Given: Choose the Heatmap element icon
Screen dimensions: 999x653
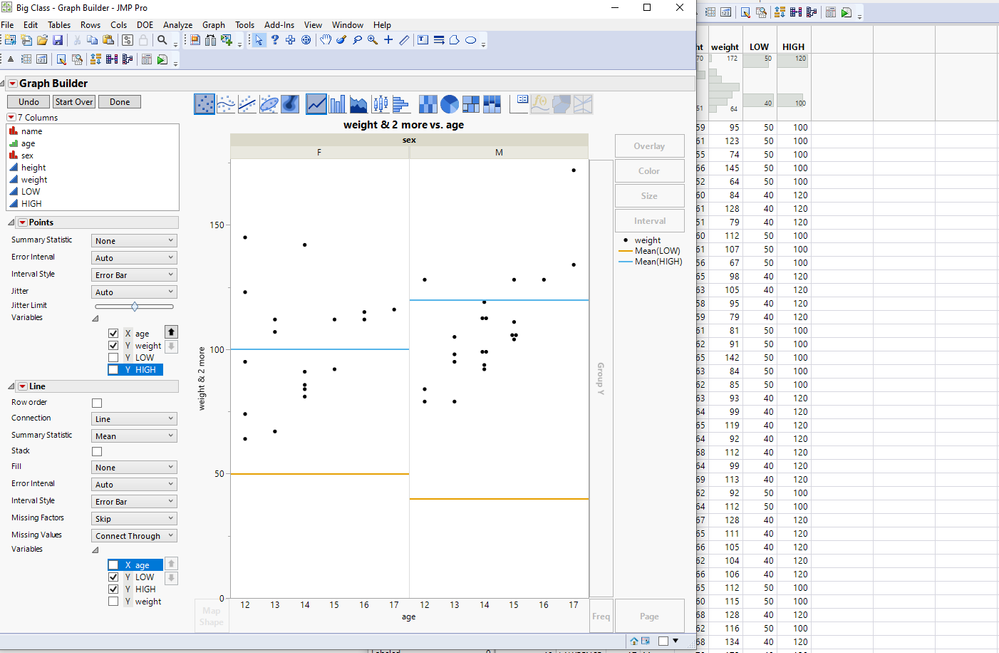Looking at the screenshot, I should pos(427,104).
